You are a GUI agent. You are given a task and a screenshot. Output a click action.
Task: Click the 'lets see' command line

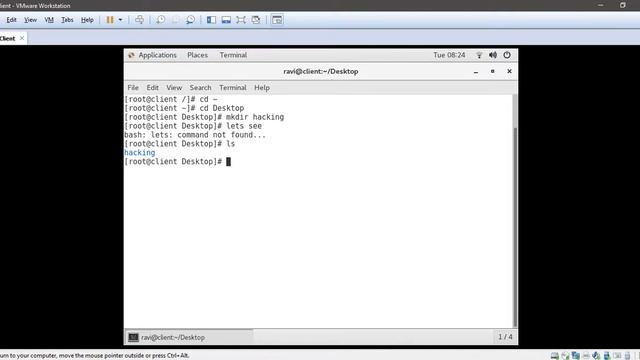tap(193, 126)
